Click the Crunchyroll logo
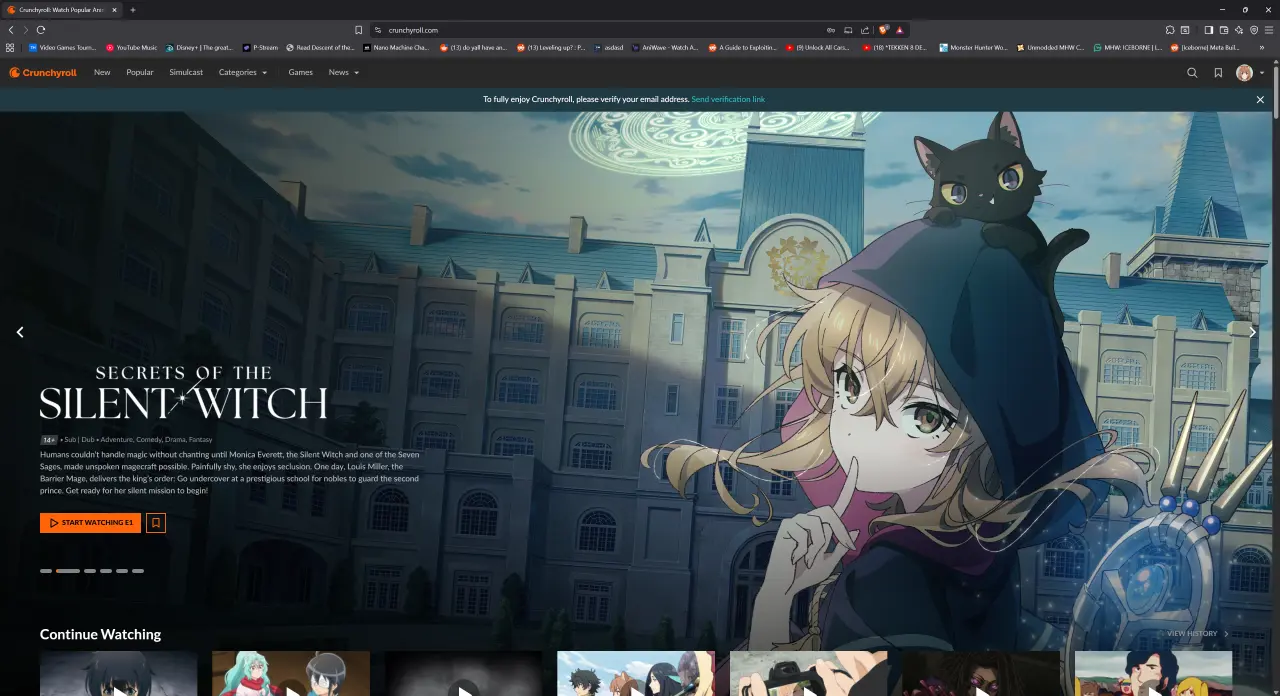The width and height of the screenshot is (1280, 696). [43, 72]
